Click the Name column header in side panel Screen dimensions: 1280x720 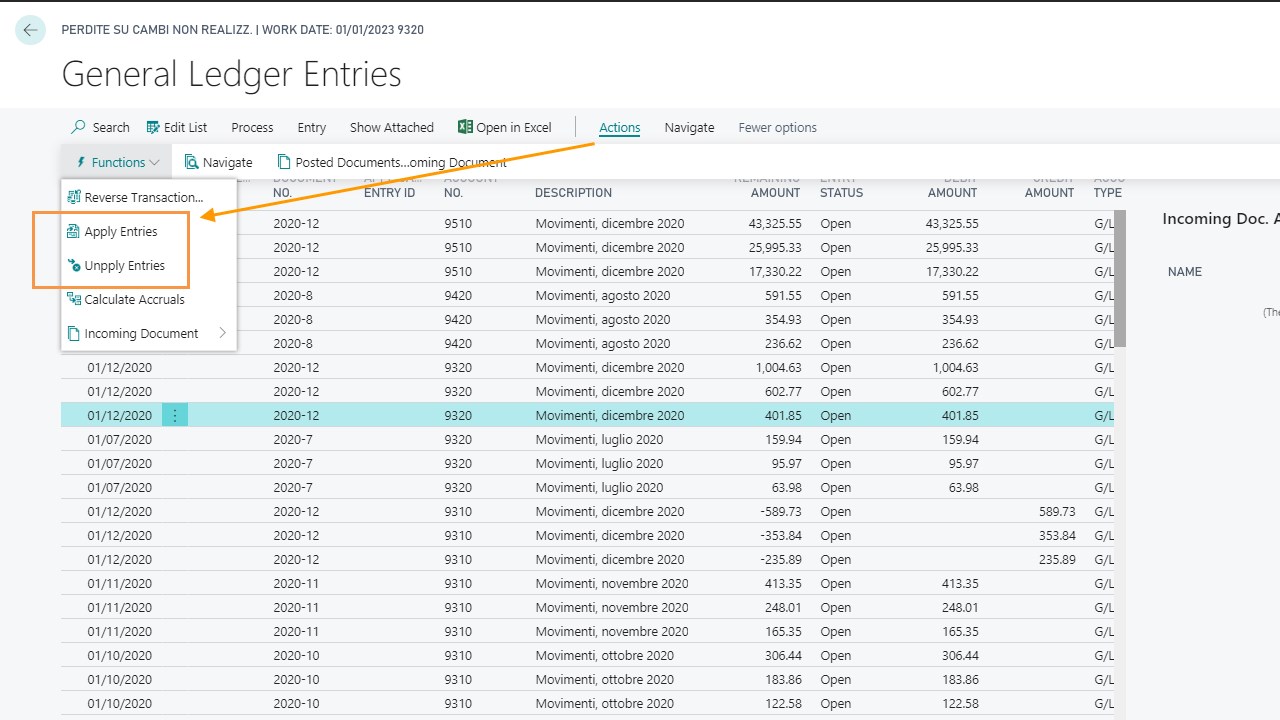1185,271
